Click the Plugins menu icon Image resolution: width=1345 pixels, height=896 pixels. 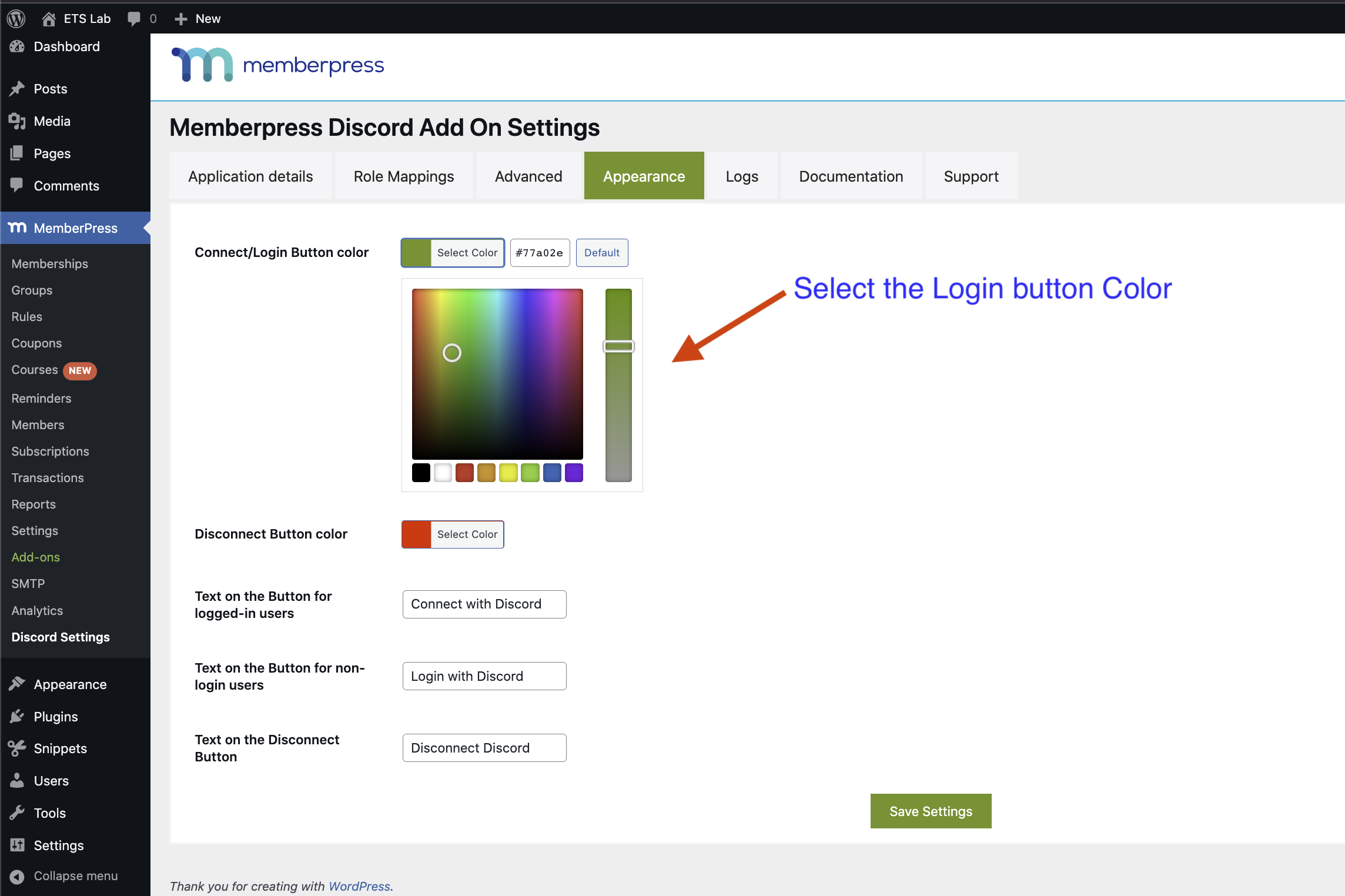pyautogui.click(x=18, y=716)
